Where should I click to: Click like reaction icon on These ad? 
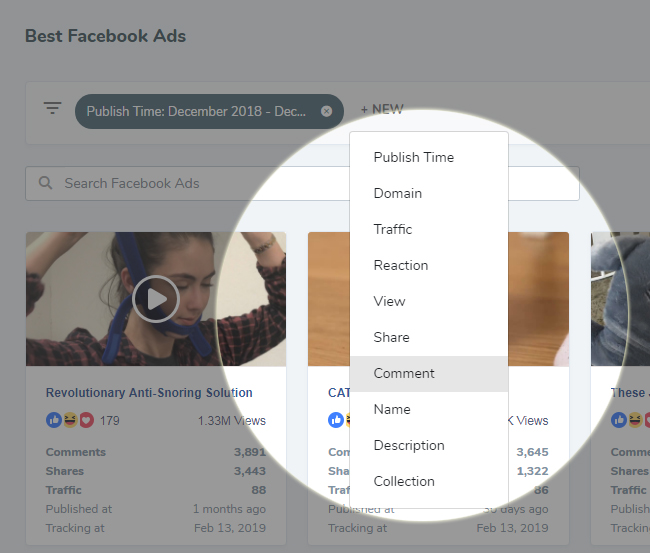(619, 420)
